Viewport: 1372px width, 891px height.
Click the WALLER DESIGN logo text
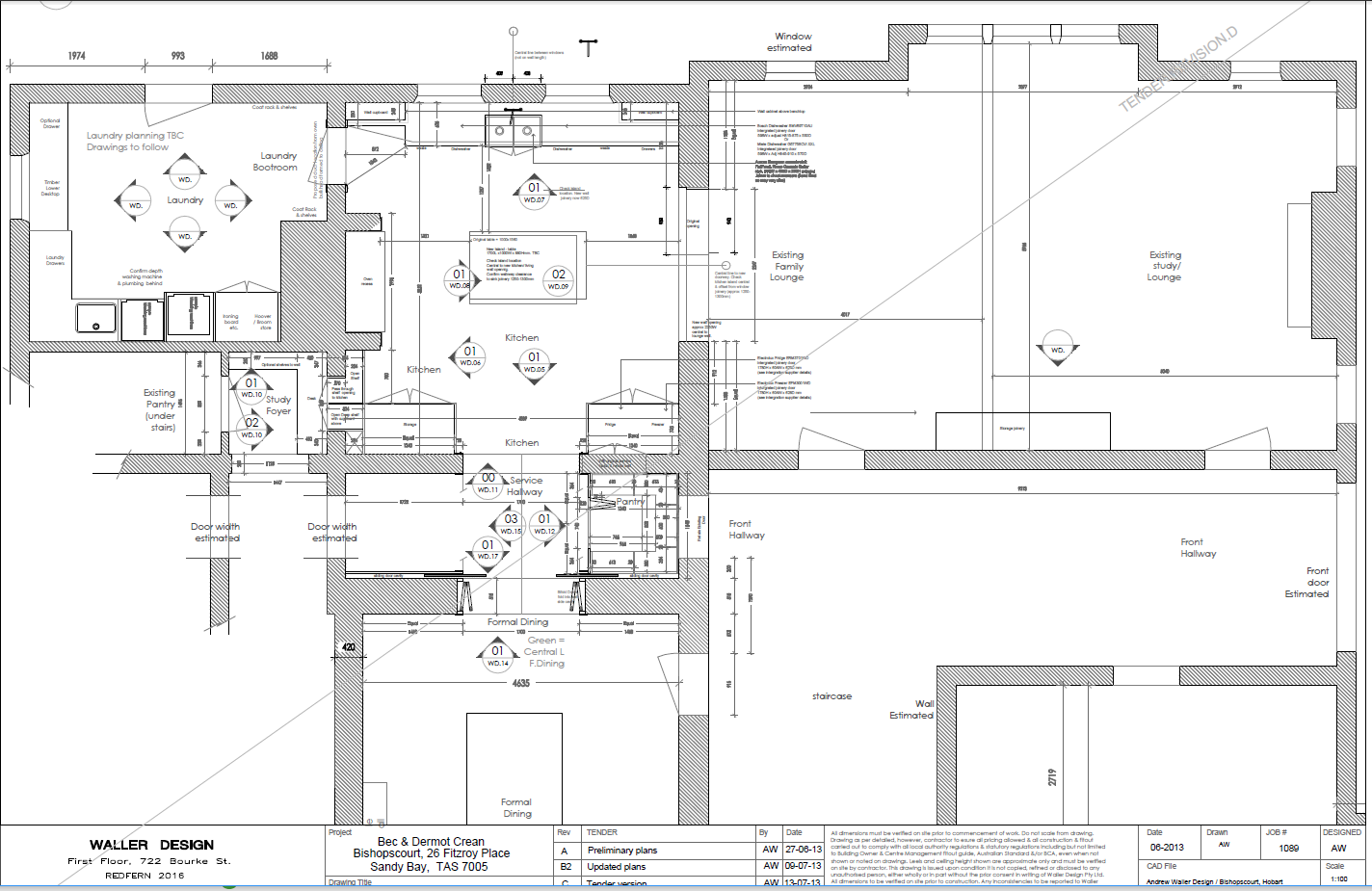click(149, 844)
